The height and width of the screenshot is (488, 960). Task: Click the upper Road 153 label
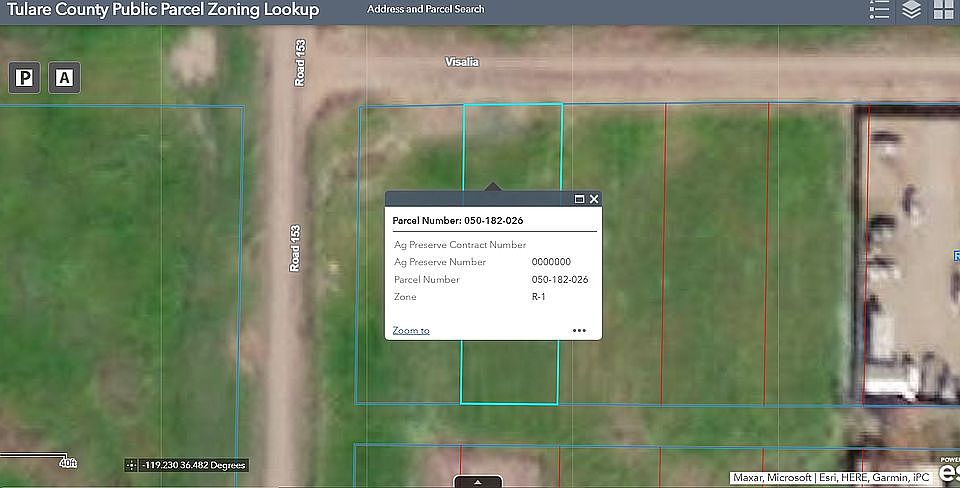pos(299,62)
